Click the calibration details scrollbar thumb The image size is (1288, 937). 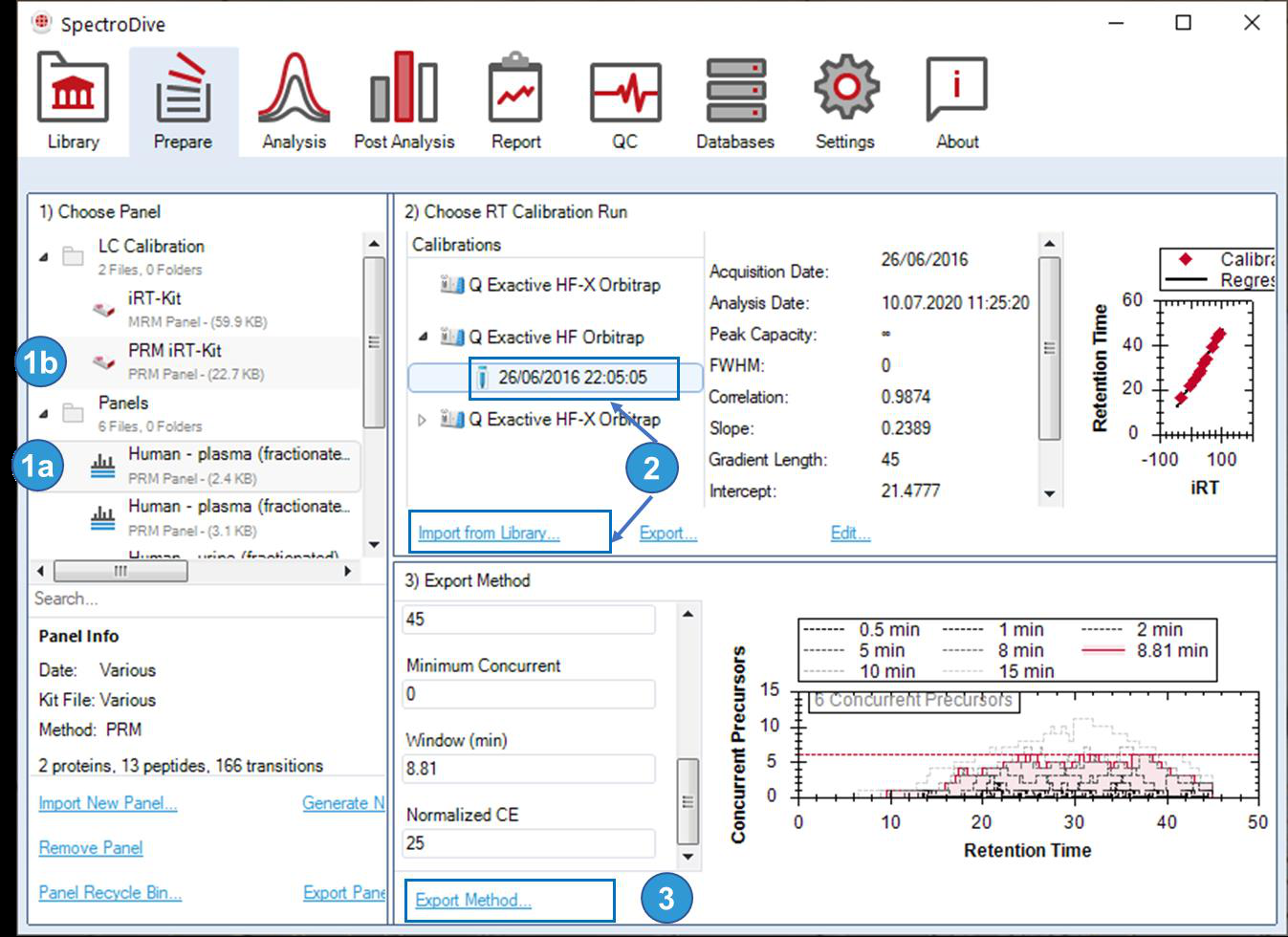pyautogui.click(x=1049, y=348)
